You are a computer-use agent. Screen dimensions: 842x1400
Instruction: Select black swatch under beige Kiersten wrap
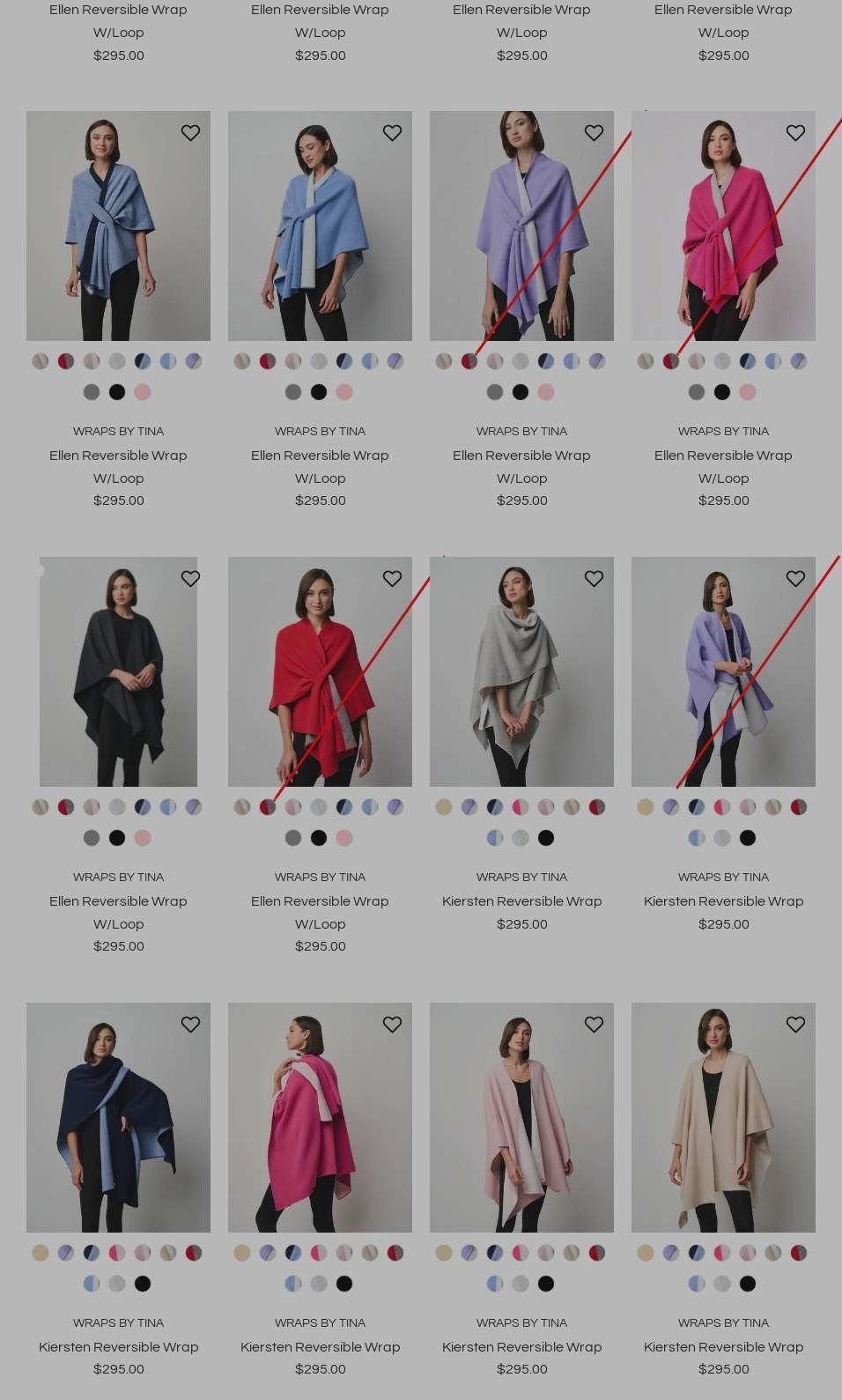click(x=748, y=1284)
